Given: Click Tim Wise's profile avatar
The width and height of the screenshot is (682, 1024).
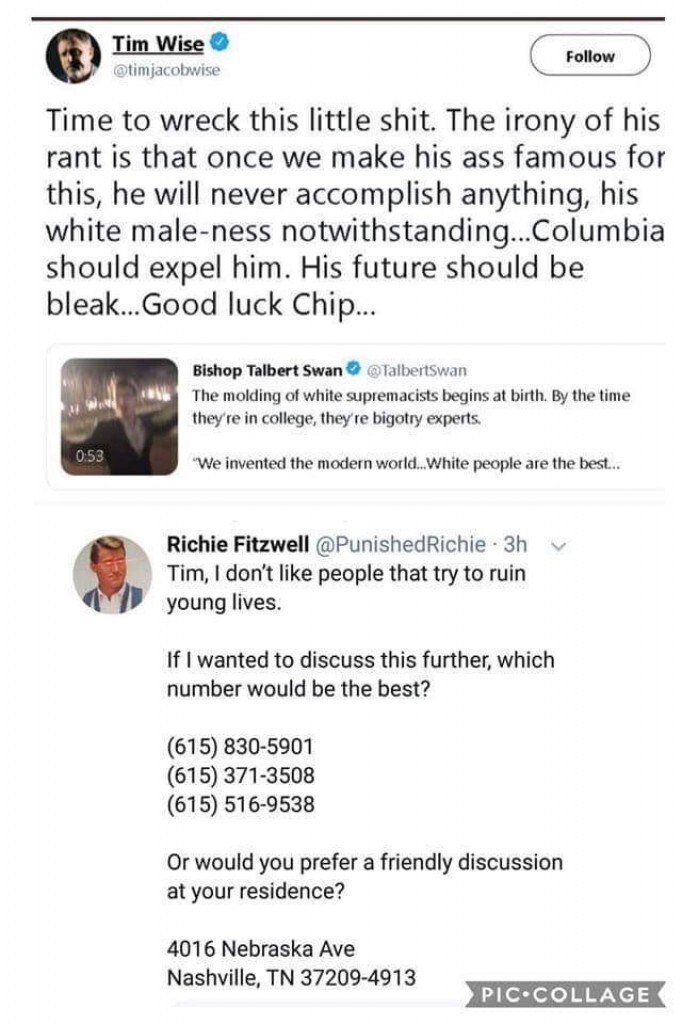Looking at the screenshot, I should [72, 56].
